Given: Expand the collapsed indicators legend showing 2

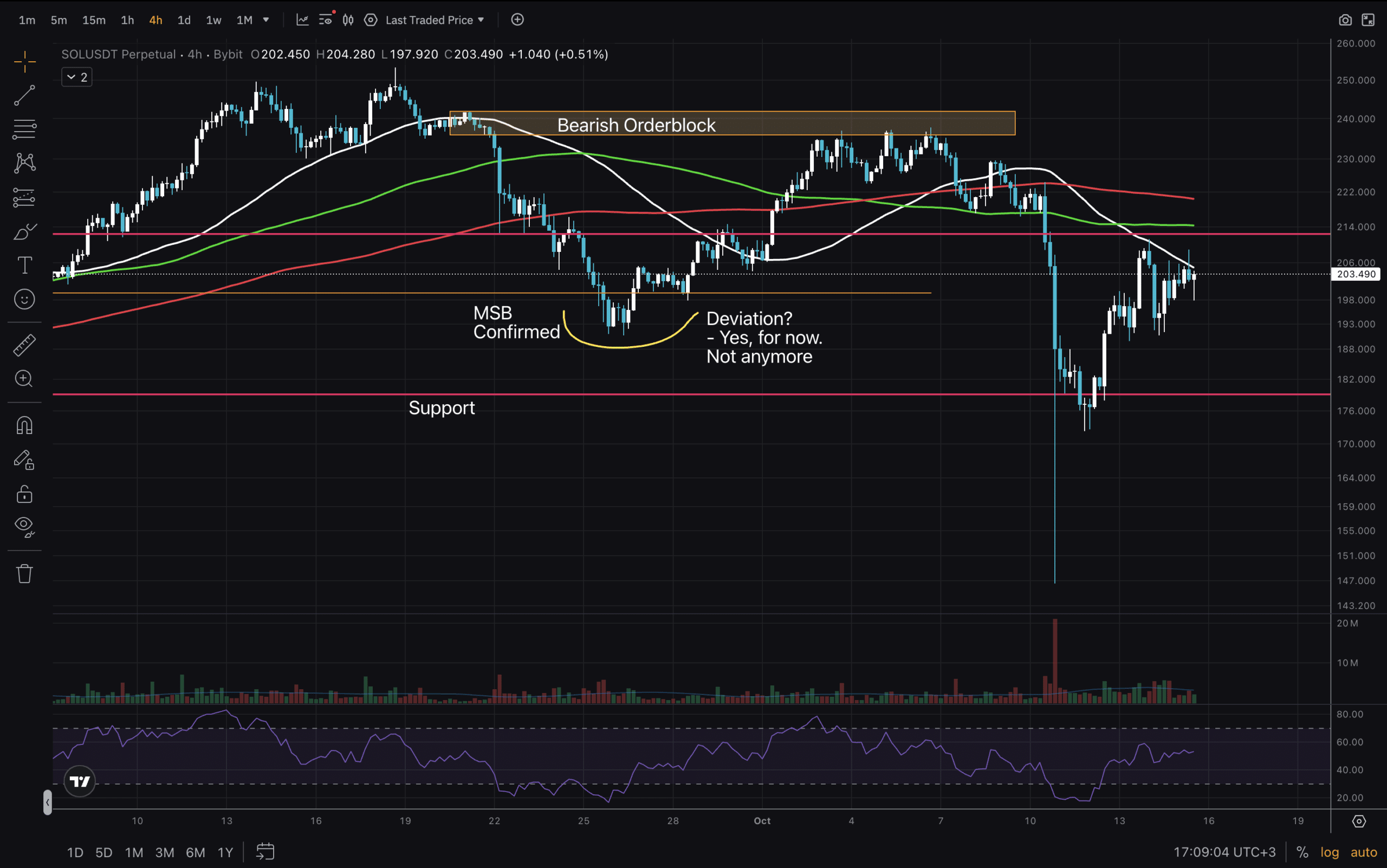Looking at the screenshot, I should click(77, 77).
